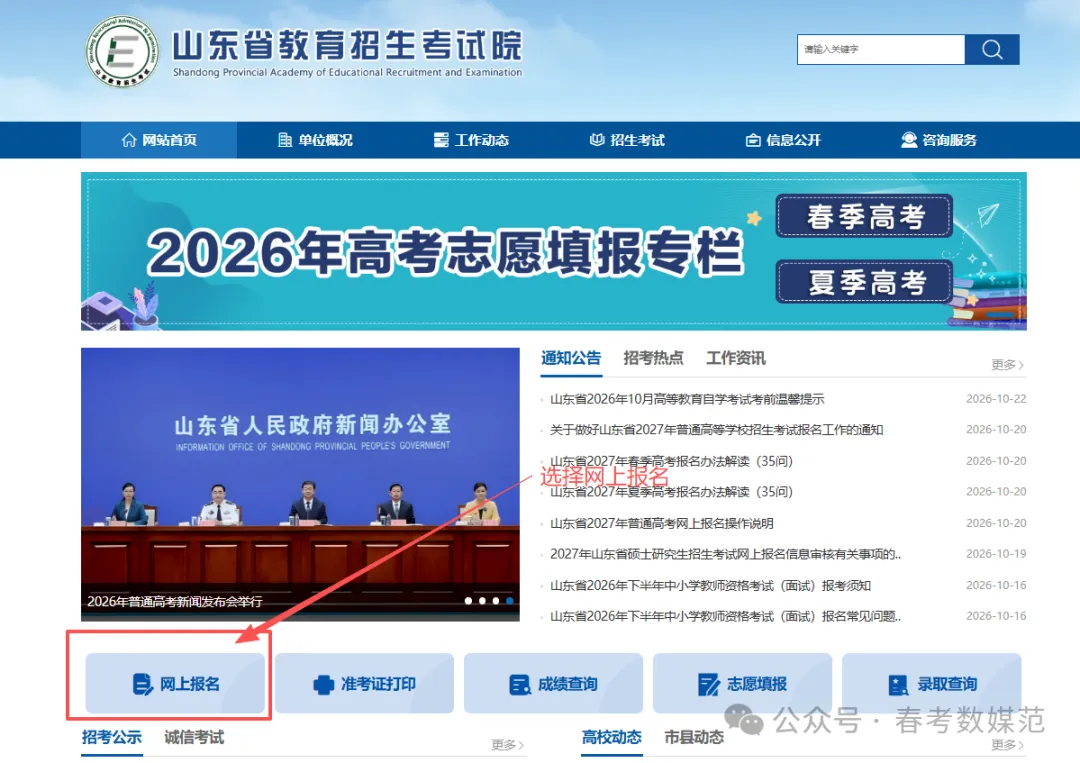This screenshot has width=1080, height=763.
Task: Select the third slideshow dot
Action: [496, 601]
